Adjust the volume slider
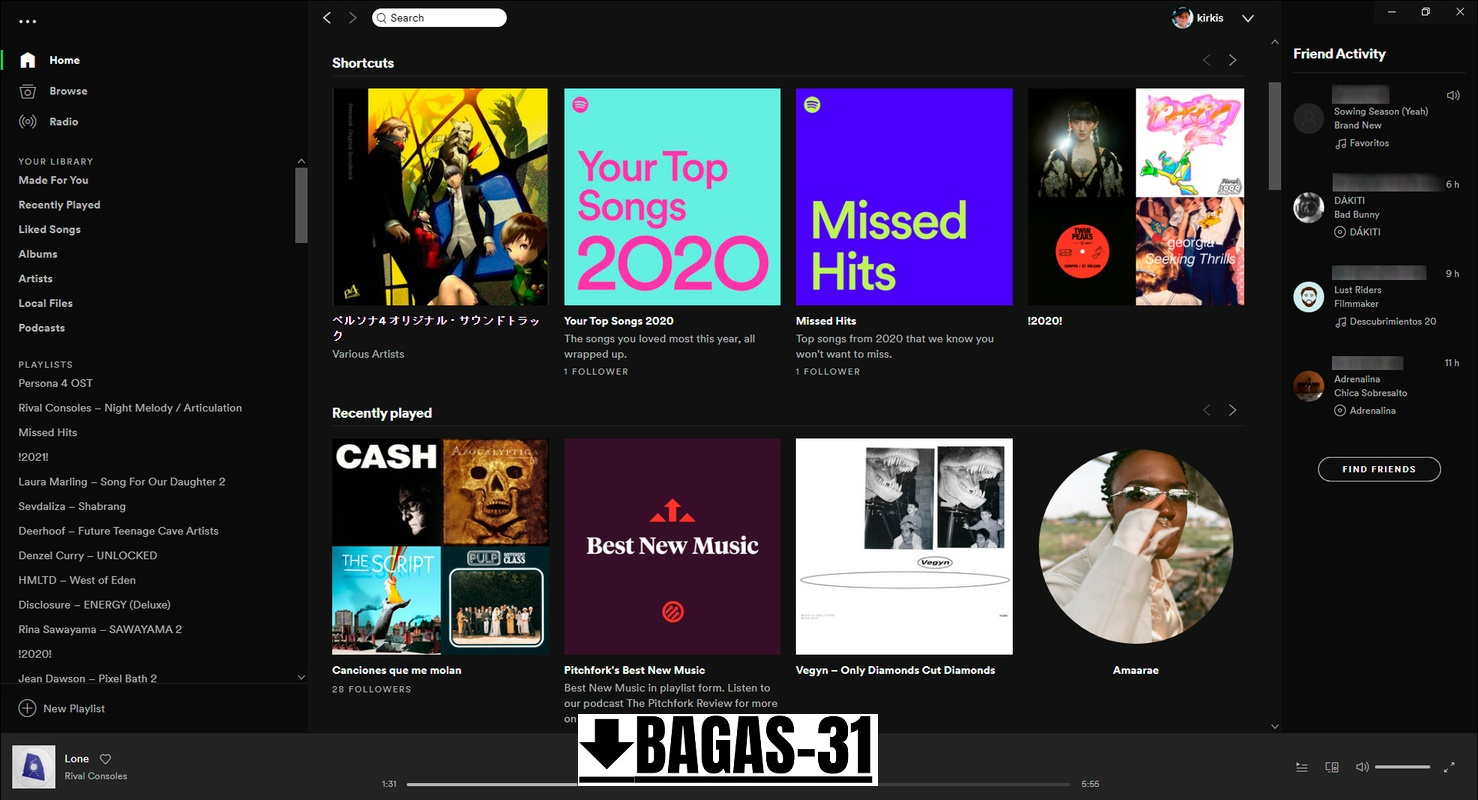This screenshot has width=1478, height=800. (1402, 767)
